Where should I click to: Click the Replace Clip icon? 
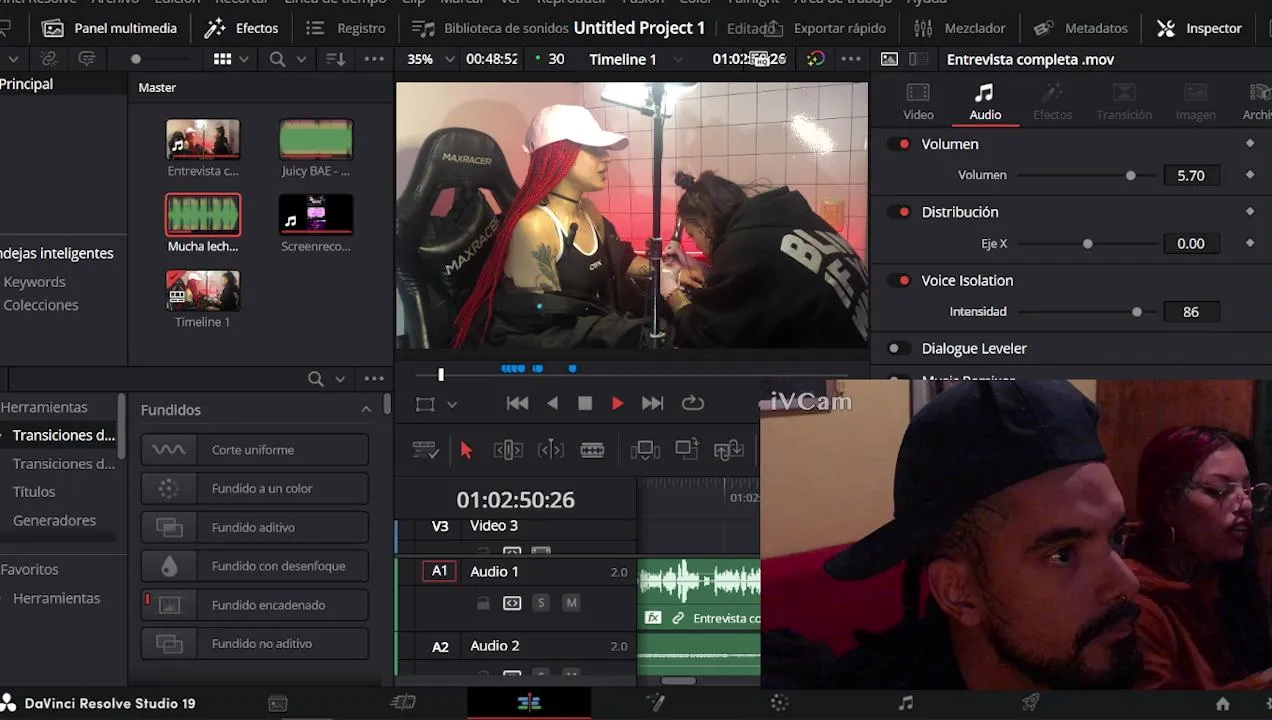(x=728, y=450)
